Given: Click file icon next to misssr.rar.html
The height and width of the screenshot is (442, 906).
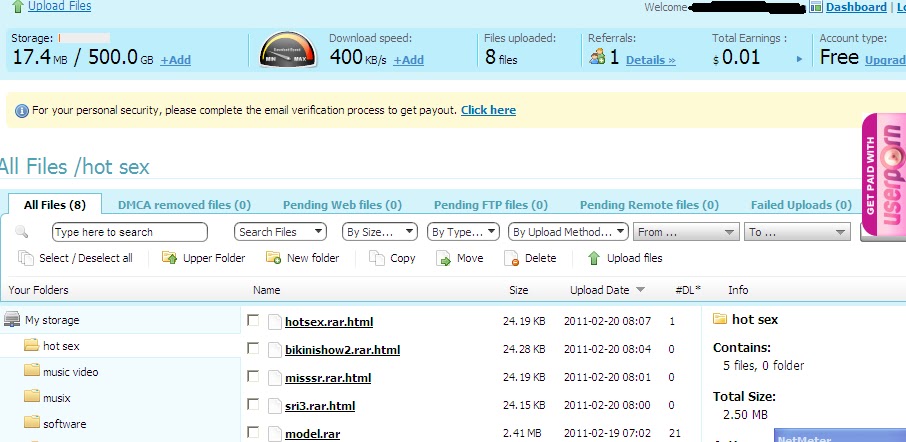Looking at the screenshot, I should 274,378.
